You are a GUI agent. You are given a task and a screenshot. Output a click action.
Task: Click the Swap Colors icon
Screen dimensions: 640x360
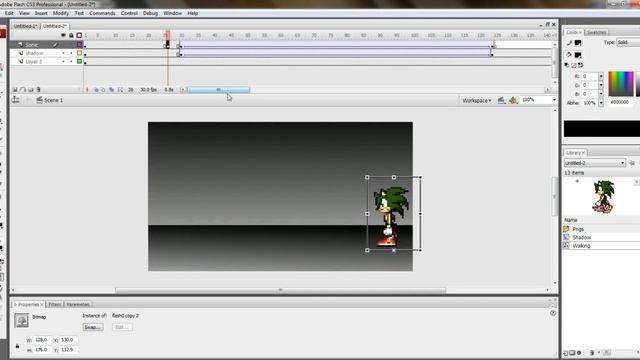pyautogui.click(x=580, y=65)
